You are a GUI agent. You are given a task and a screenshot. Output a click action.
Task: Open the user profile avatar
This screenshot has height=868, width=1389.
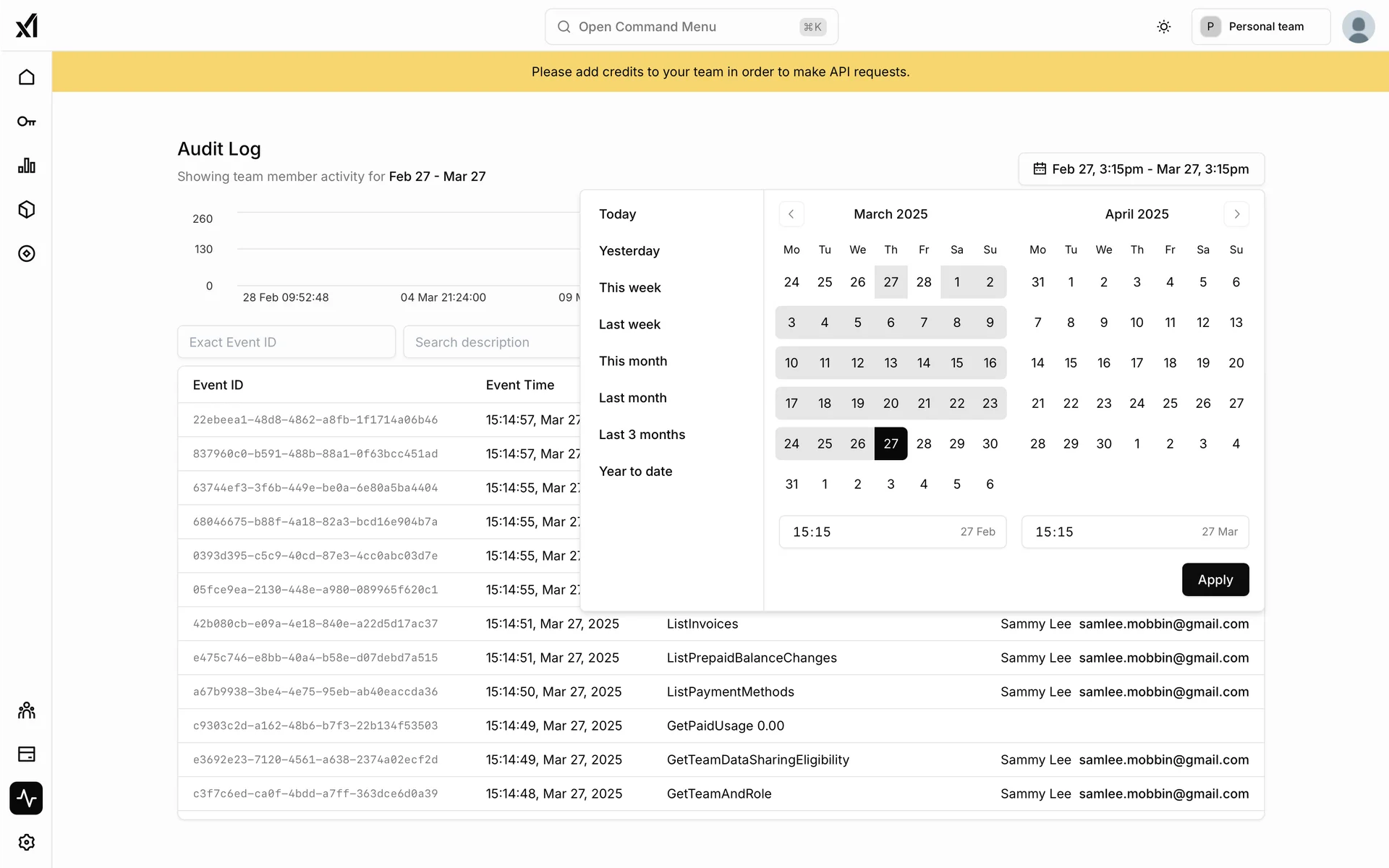tap(1358, 27)
